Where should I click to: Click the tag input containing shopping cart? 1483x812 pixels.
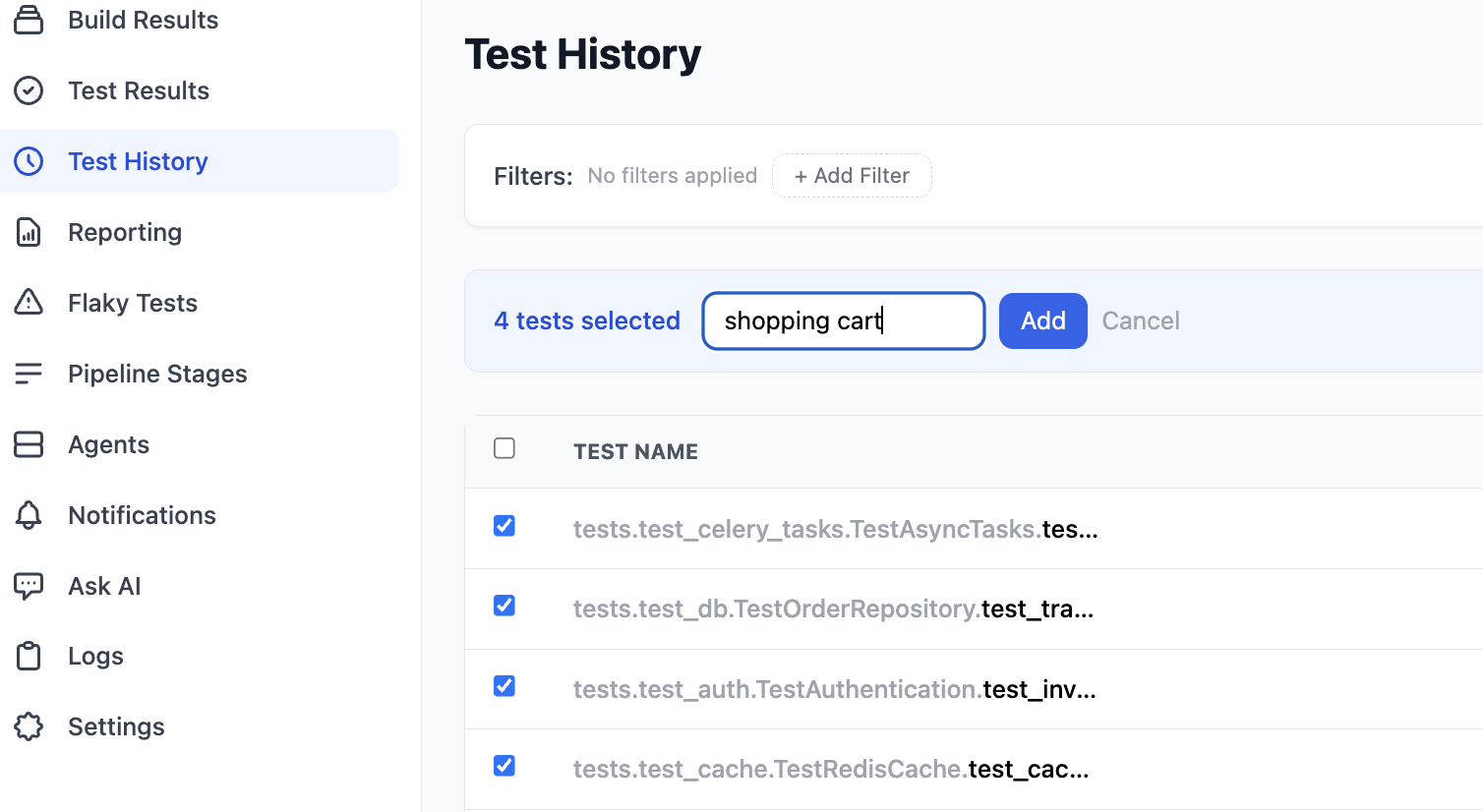click(843, 321)
